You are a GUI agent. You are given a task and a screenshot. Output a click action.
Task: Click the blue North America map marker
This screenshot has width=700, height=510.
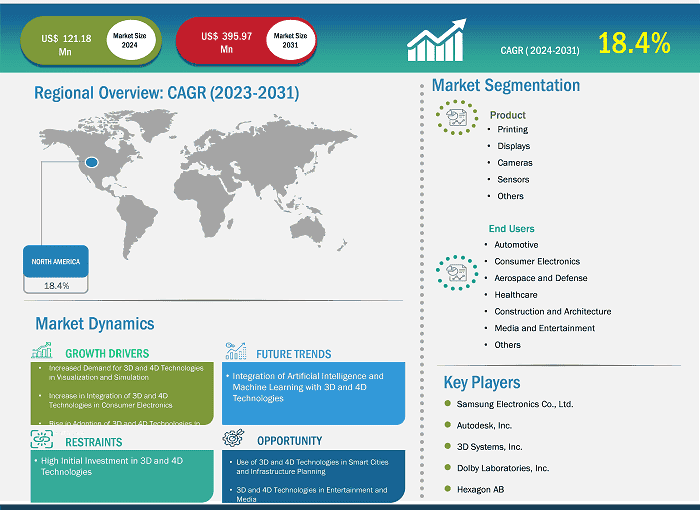(x=92, y=162)
